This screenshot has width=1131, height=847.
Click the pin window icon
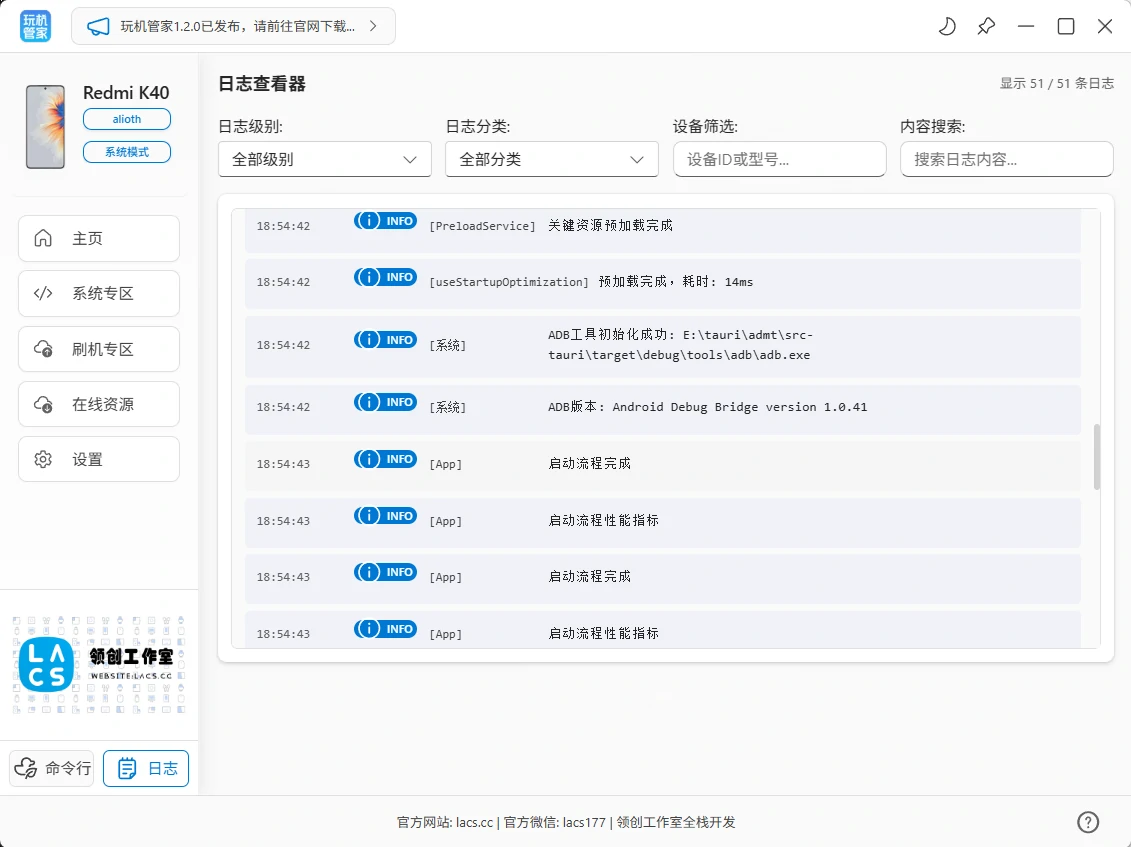[986, 27]
